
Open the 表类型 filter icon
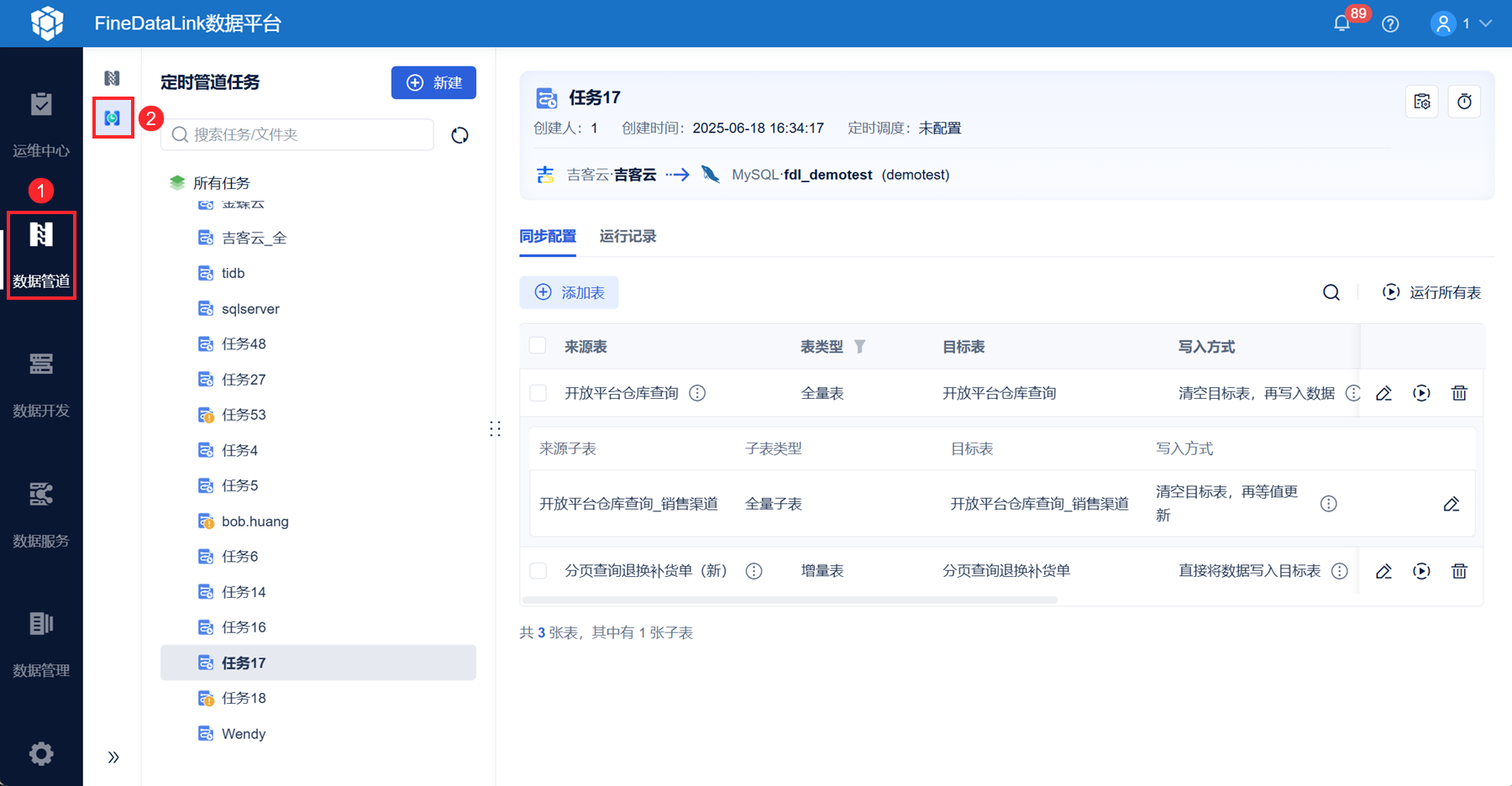(x=859, y=347)
